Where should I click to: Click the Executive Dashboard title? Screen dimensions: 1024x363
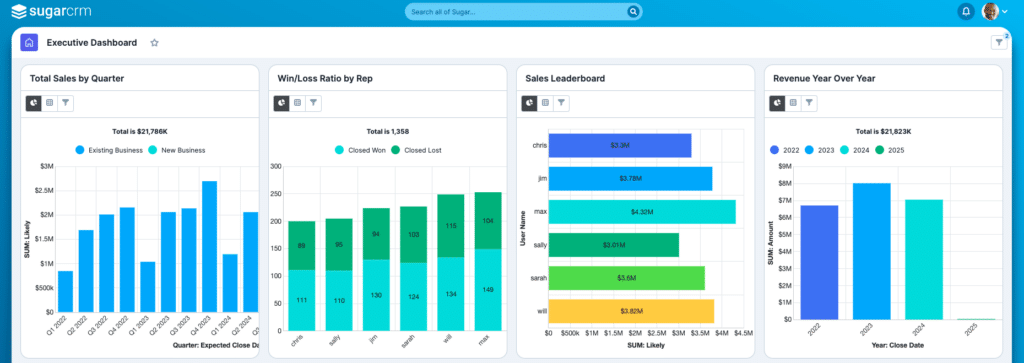91,42
